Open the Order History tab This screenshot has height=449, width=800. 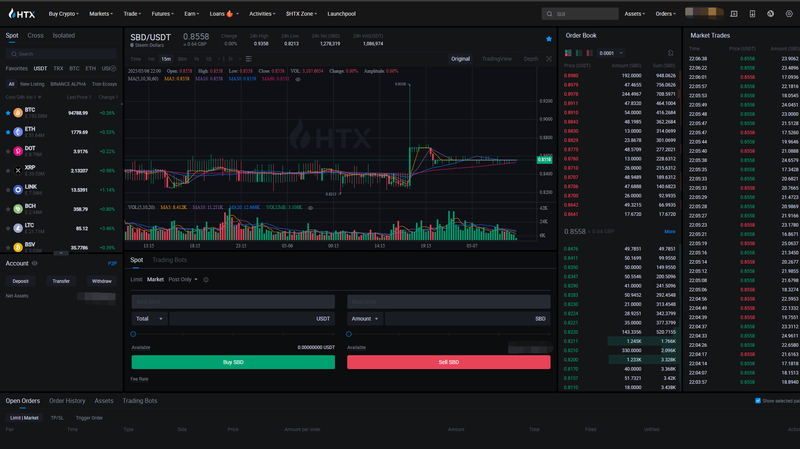click(67, 401)
